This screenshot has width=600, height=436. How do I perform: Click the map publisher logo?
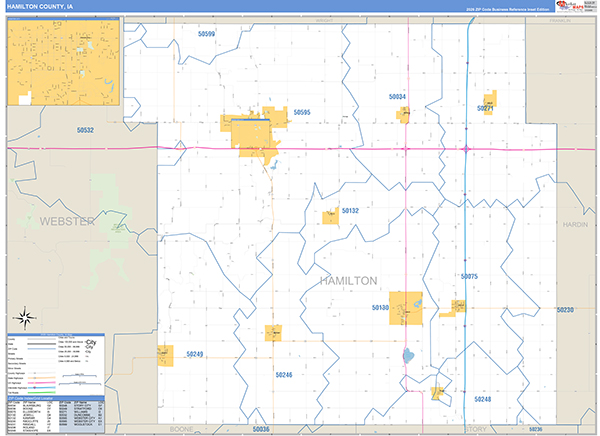[576, 6]
